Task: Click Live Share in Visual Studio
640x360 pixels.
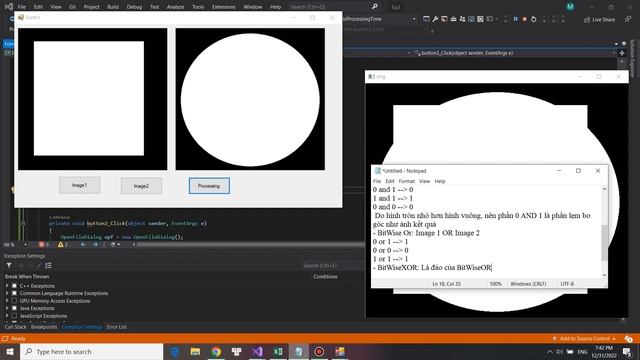Action: 599,20
